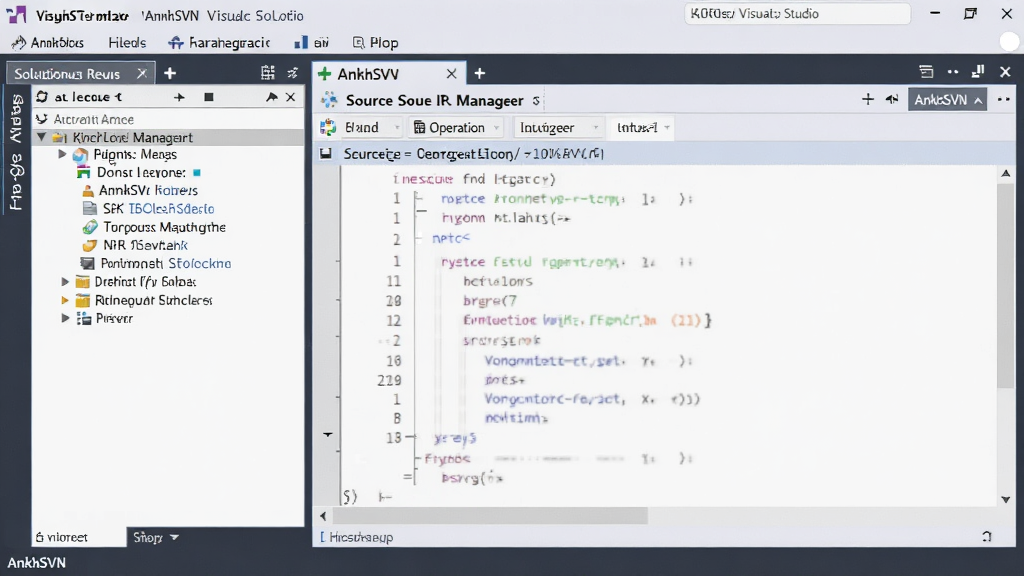Screen dimensions: 1024x576
Task: Expand the Drehinst l'fy Salbas folder
Action: 65,281
